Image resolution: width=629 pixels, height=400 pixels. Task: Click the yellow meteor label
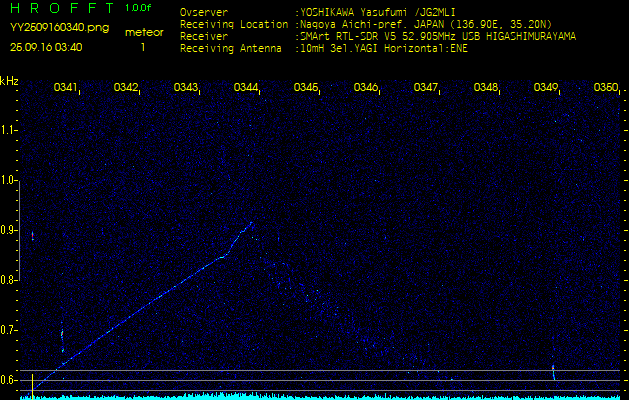click(143, 32)
